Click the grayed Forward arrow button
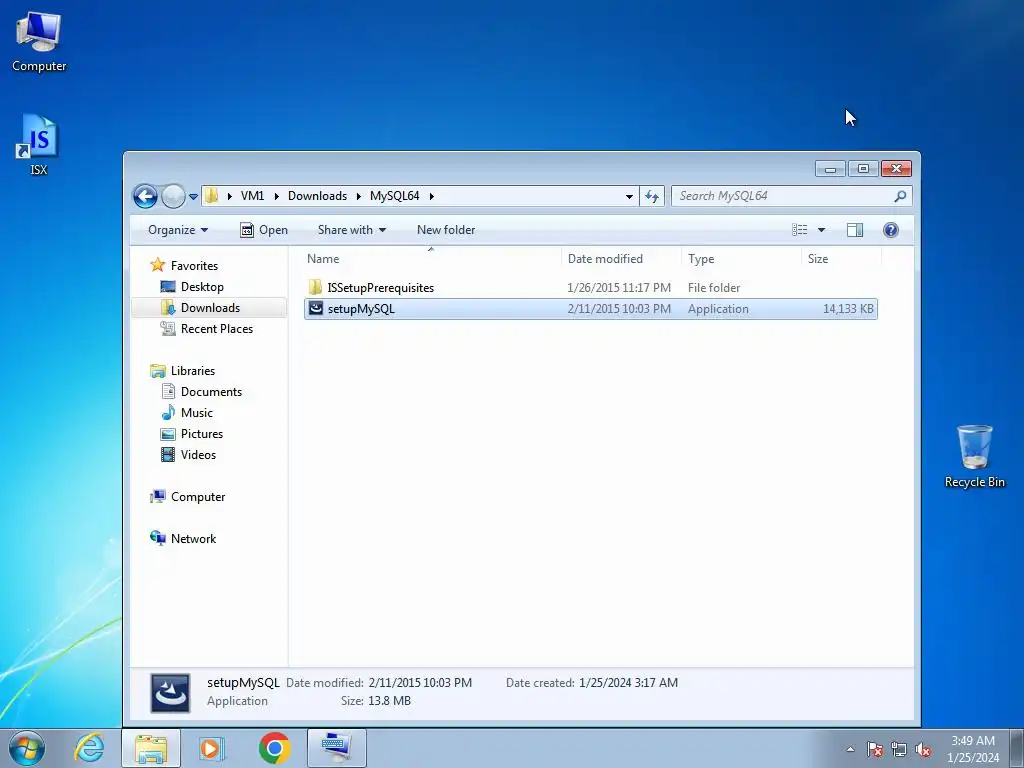 pyautogui.click(x=173, y=196)
